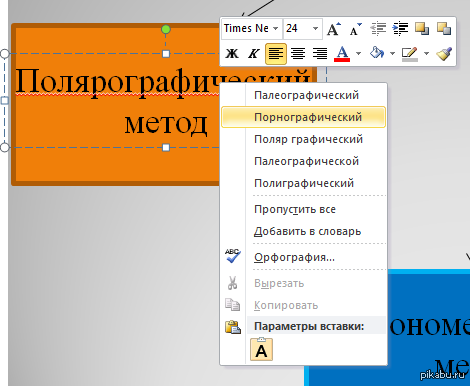The width and height of the screenshot is (470, 386).
Task: Align text to the right
Action: (320, 53)
